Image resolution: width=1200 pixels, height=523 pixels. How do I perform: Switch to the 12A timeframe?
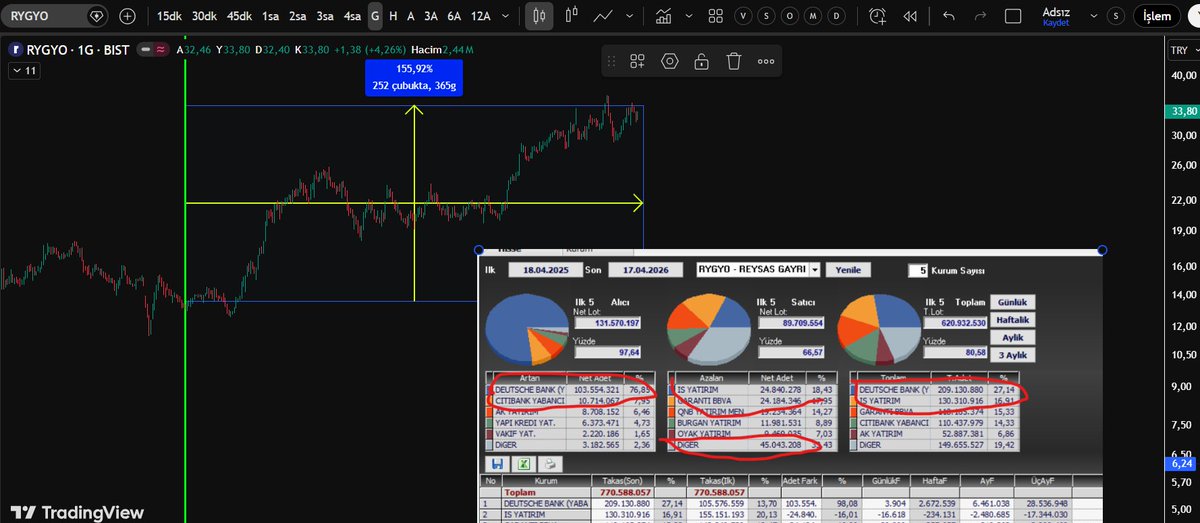[x=480, y=16]
